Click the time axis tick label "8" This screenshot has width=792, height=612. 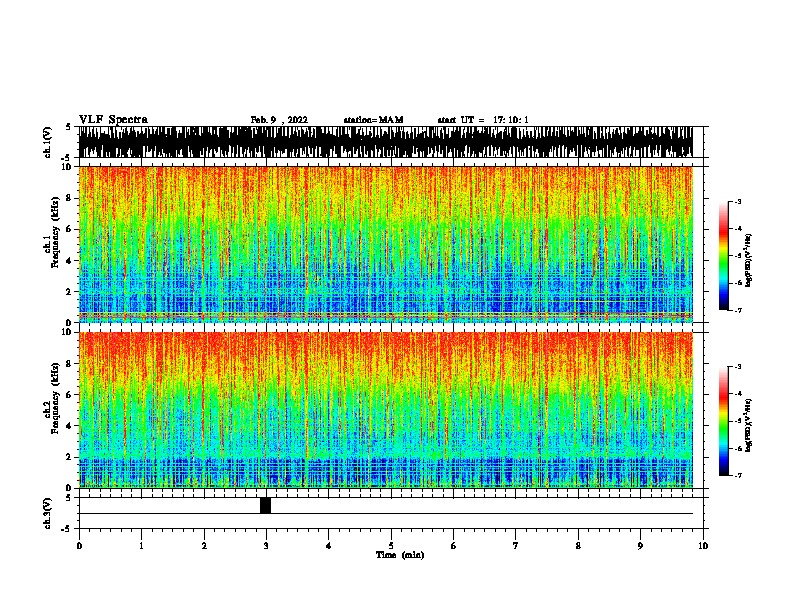(x=578, y=546)
